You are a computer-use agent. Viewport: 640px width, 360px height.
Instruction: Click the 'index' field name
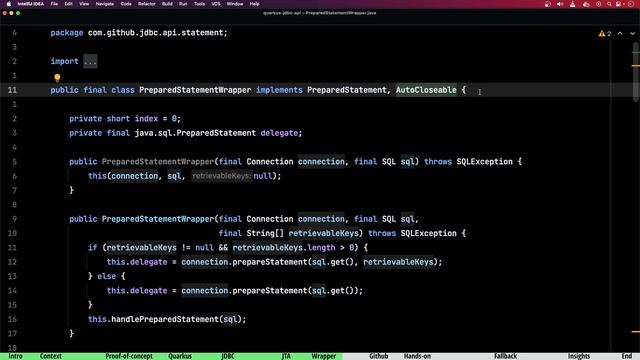tap(146, 119)
